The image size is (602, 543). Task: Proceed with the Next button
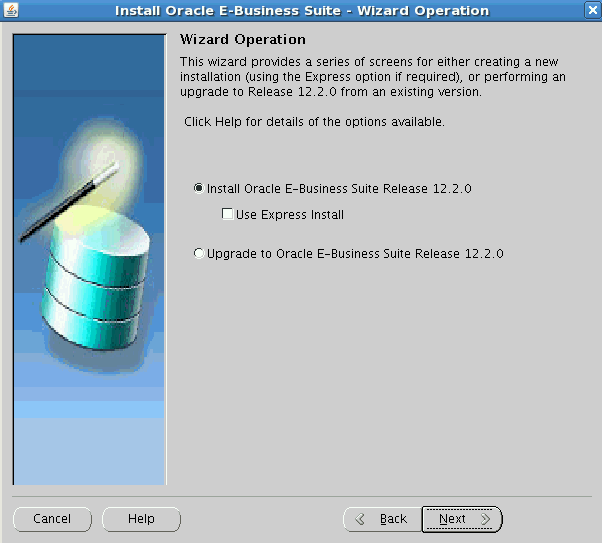click(x=462, y=519)
